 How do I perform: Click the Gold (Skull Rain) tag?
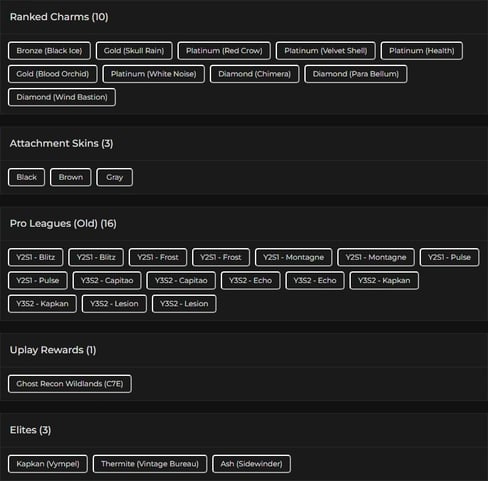(x=134, y=51)
